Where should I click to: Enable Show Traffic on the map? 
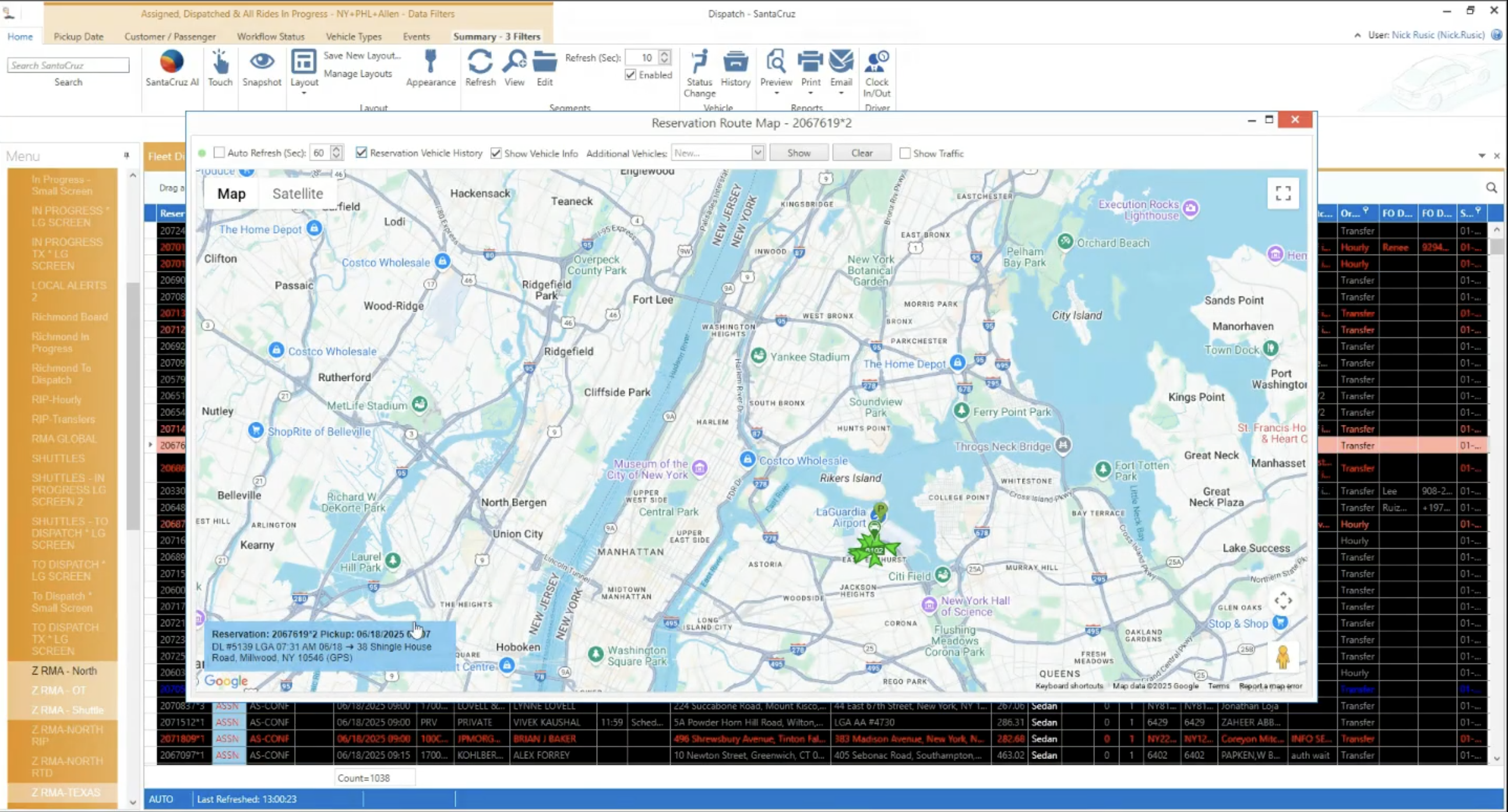[x=905, y=153]
